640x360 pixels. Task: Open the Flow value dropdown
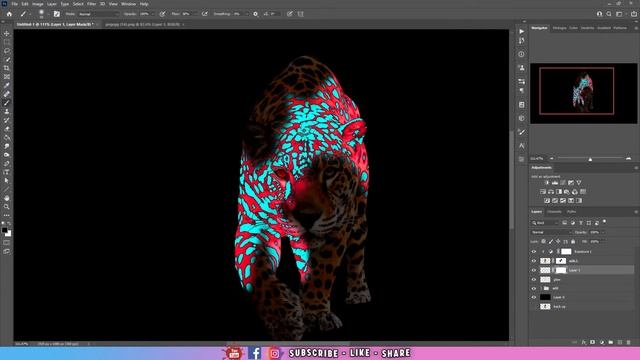(x=195, y=14)
